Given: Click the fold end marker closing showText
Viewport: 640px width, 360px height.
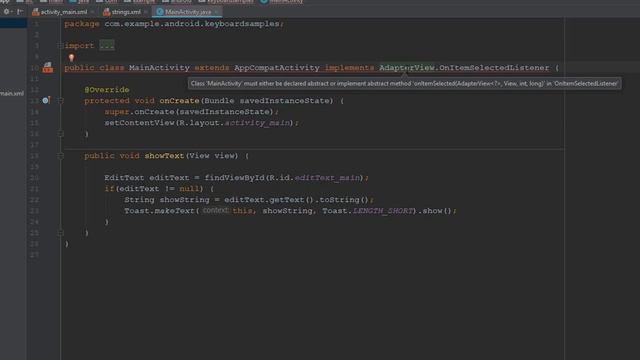Looking at the screenshot, I should 60,233.
